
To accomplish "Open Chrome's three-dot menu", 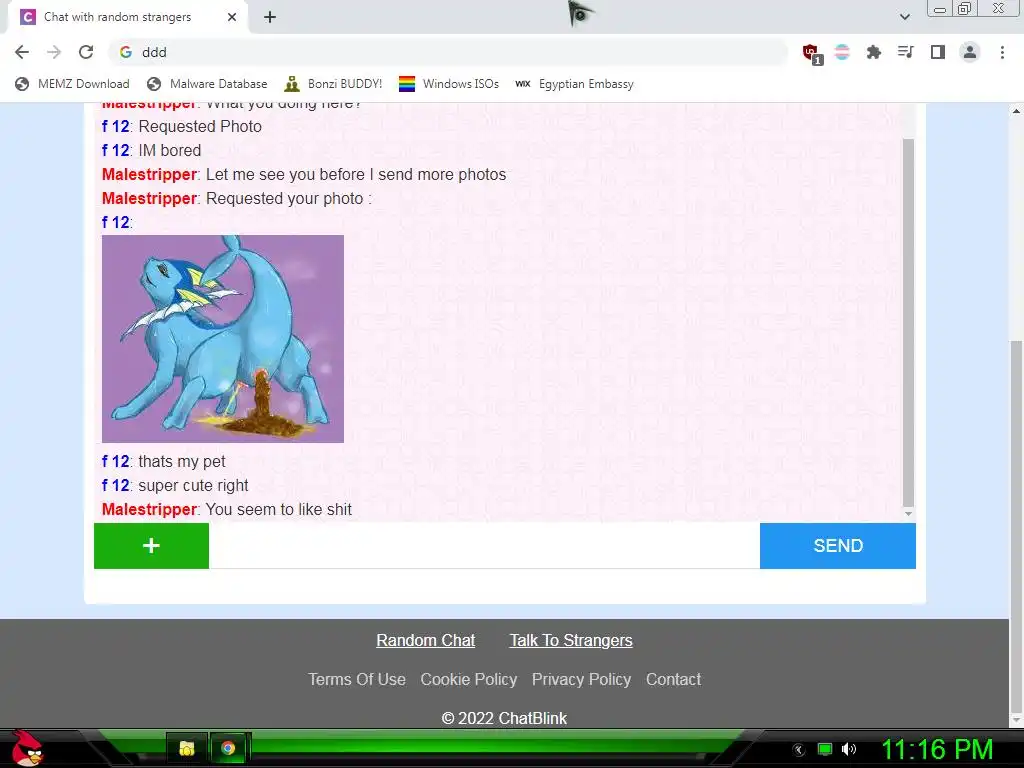I will (x=1002, y=52).
